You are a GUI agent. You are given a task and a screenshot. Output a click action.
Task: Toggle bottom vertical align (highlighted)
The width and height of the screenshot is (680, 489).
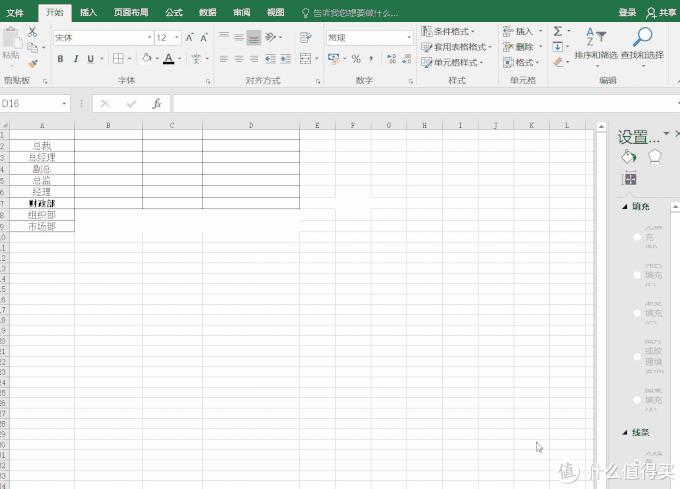pos(254,38)
